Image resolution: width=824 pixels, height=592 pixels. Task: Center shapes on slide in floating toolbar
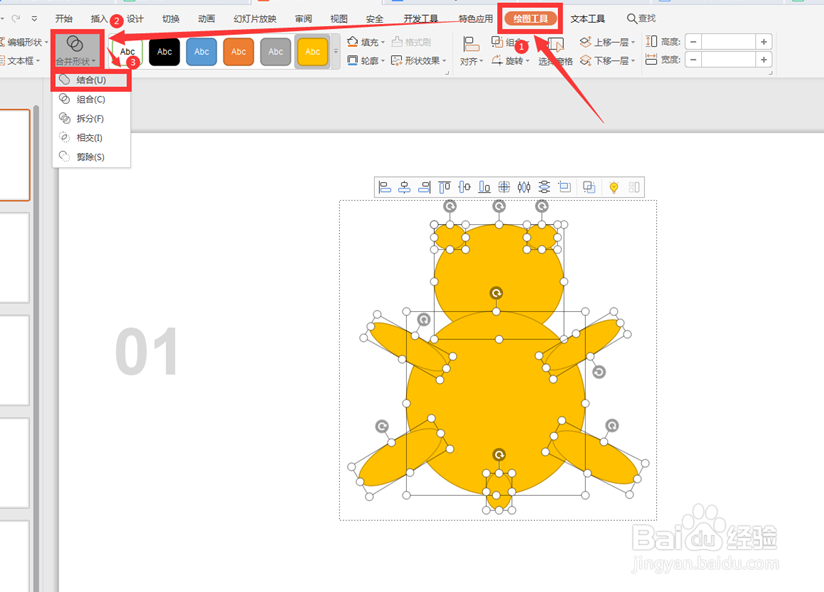coord(504,187)
